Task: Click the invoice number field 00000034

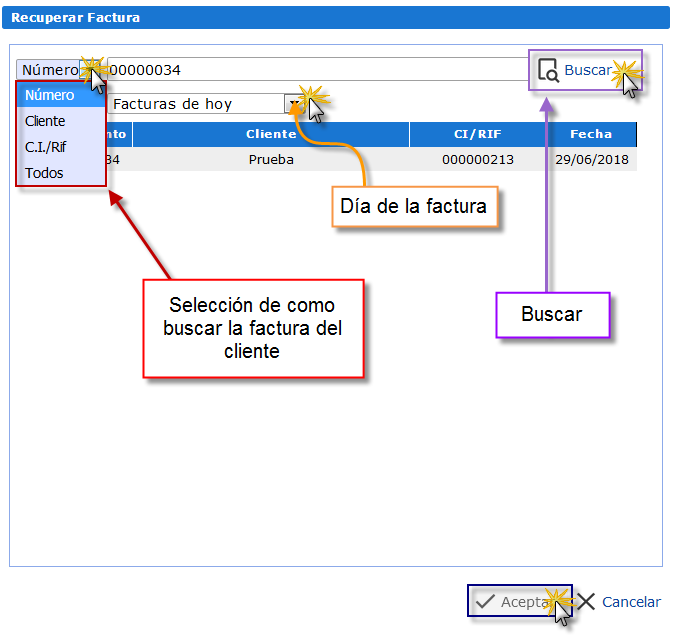Action: click(x=318, y=69)
